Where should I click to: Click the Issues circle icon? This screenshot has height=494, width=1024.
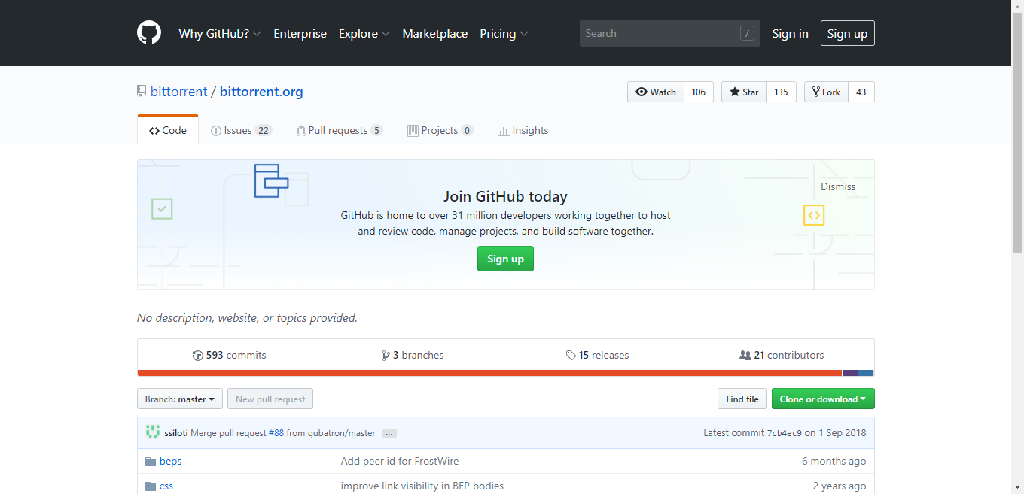pos(216,131)
